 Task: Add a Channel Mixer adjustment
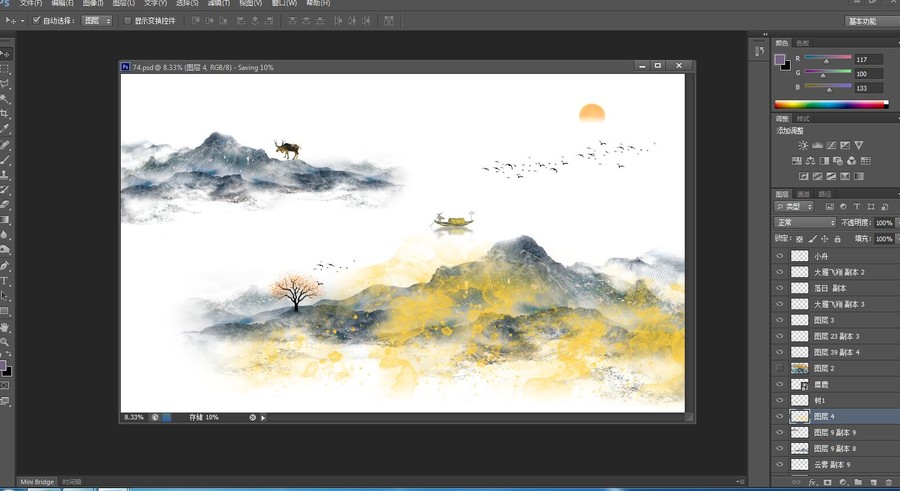click(852, 161)
